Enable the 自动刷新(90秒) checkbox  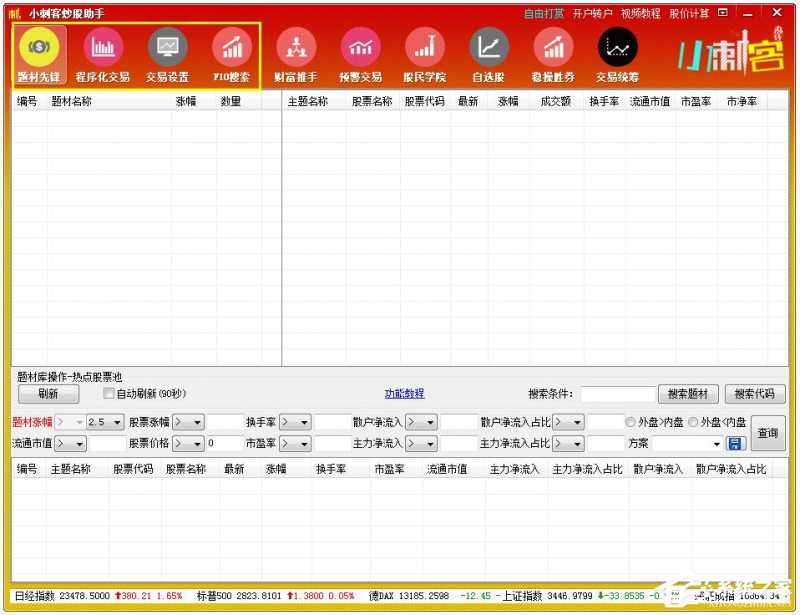(109, 393)
